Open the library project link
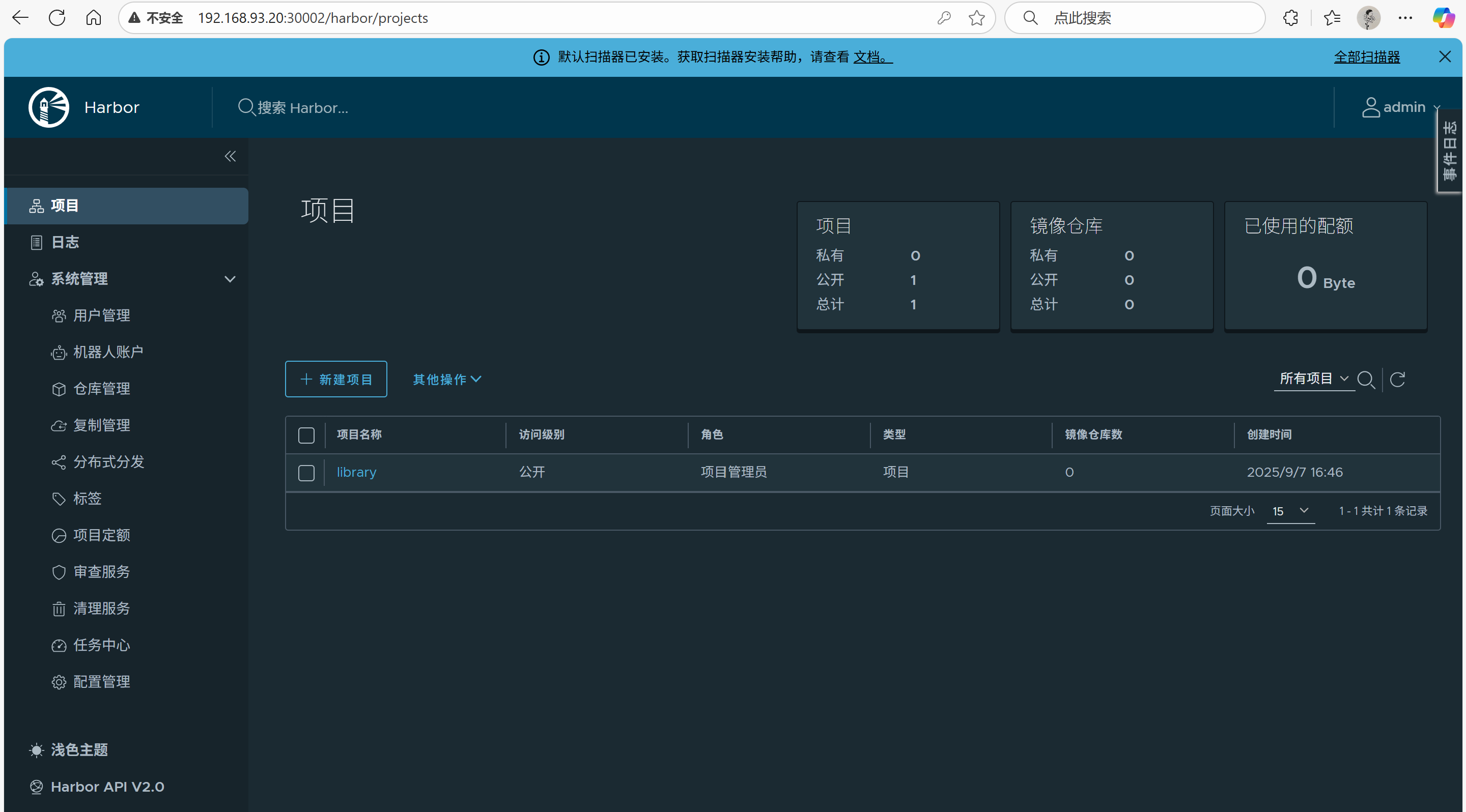1466x812 pixels. click(x=357, y=472)
